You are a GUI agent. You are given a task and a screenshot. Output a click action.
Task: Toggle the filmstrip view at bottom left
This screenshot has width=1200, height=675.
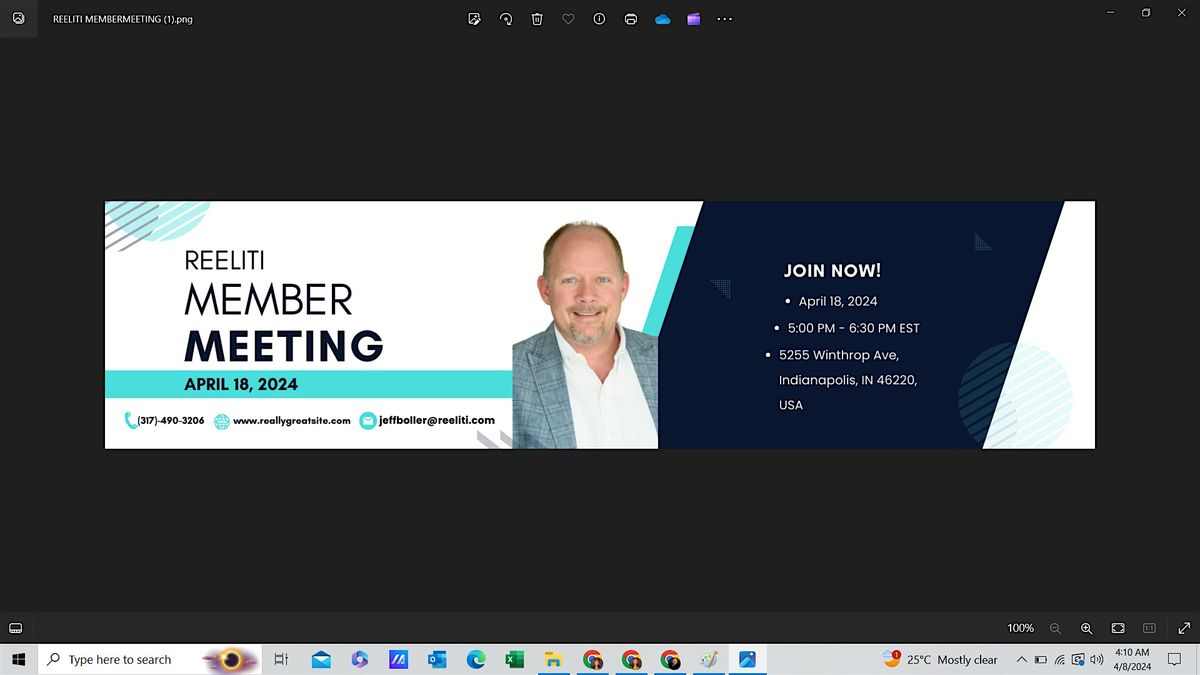pos(16,628)
